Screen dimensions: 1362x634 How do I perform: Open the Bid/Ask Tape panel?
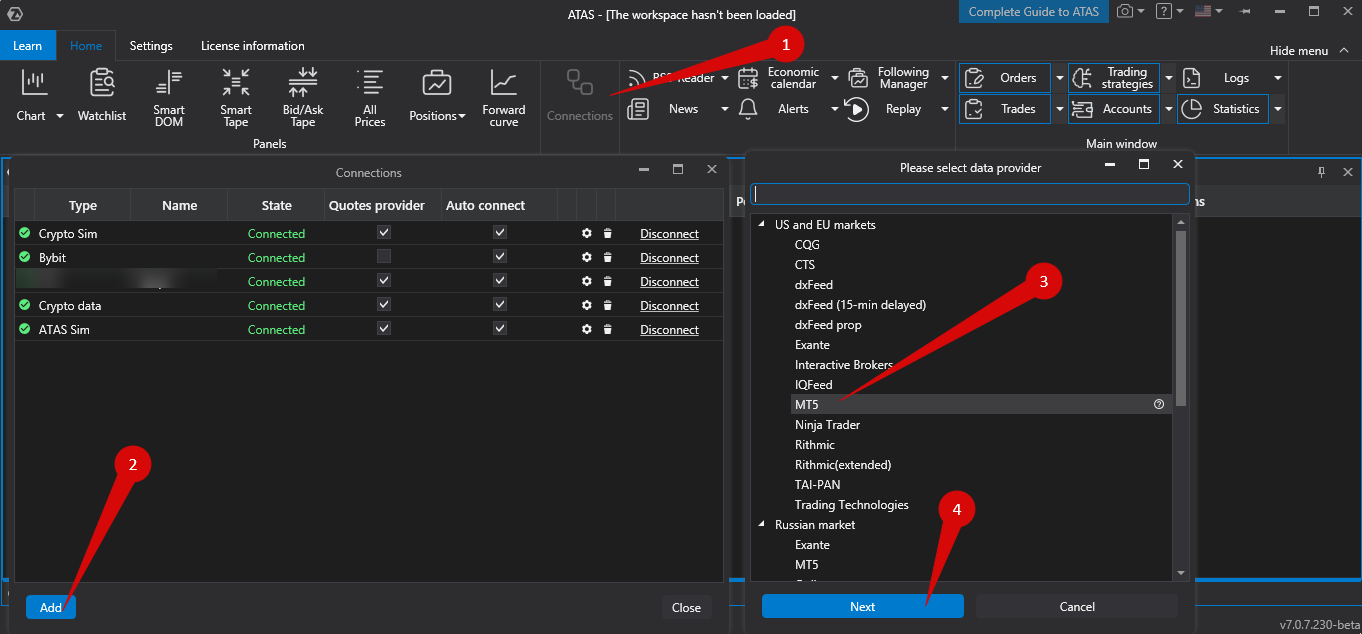[303, 96]
